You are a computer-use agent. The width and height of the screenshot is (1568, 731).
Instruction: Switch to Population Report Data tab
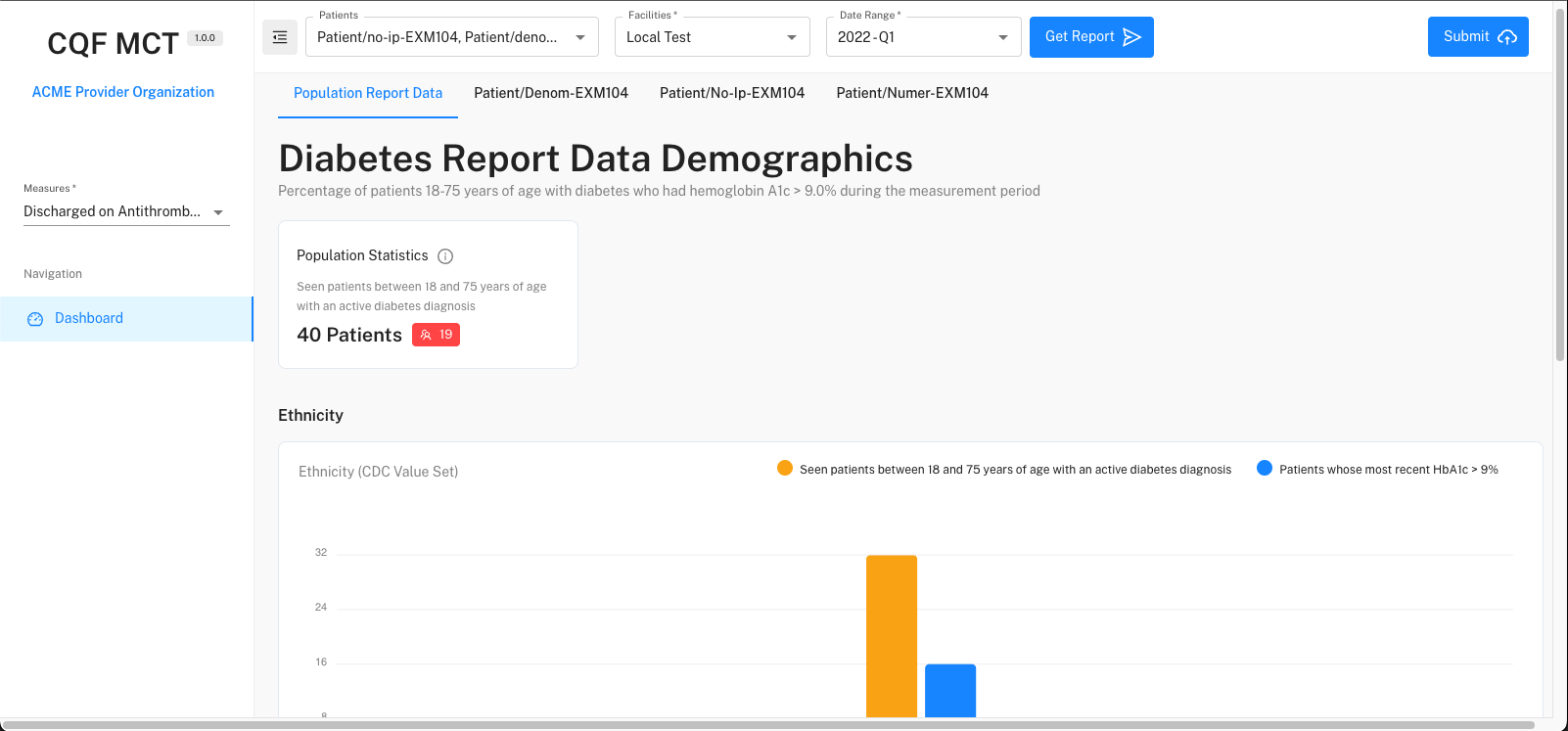(x=368, y=93)
